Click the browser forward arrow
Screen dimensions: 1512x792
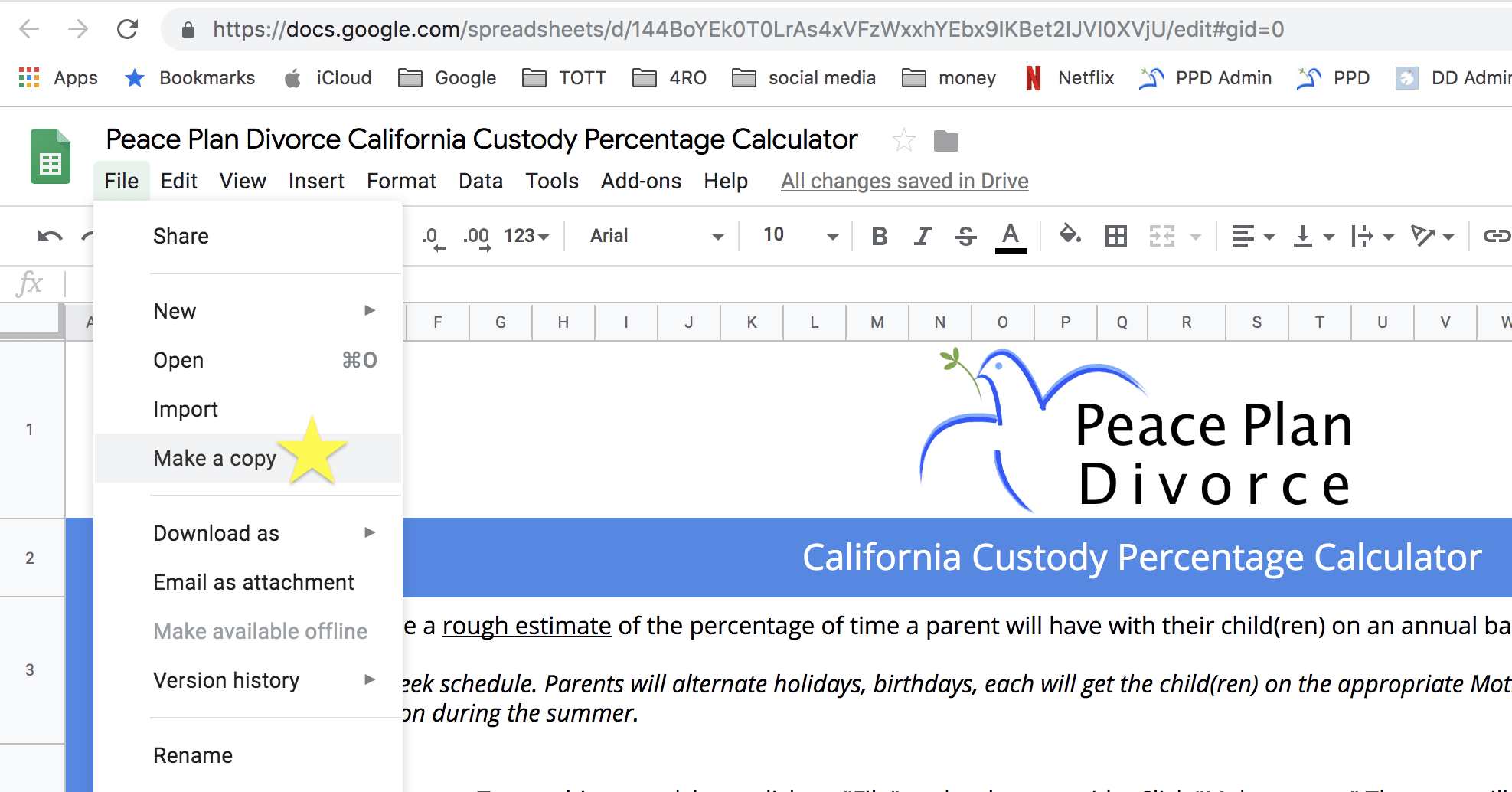tap(78, 29)
